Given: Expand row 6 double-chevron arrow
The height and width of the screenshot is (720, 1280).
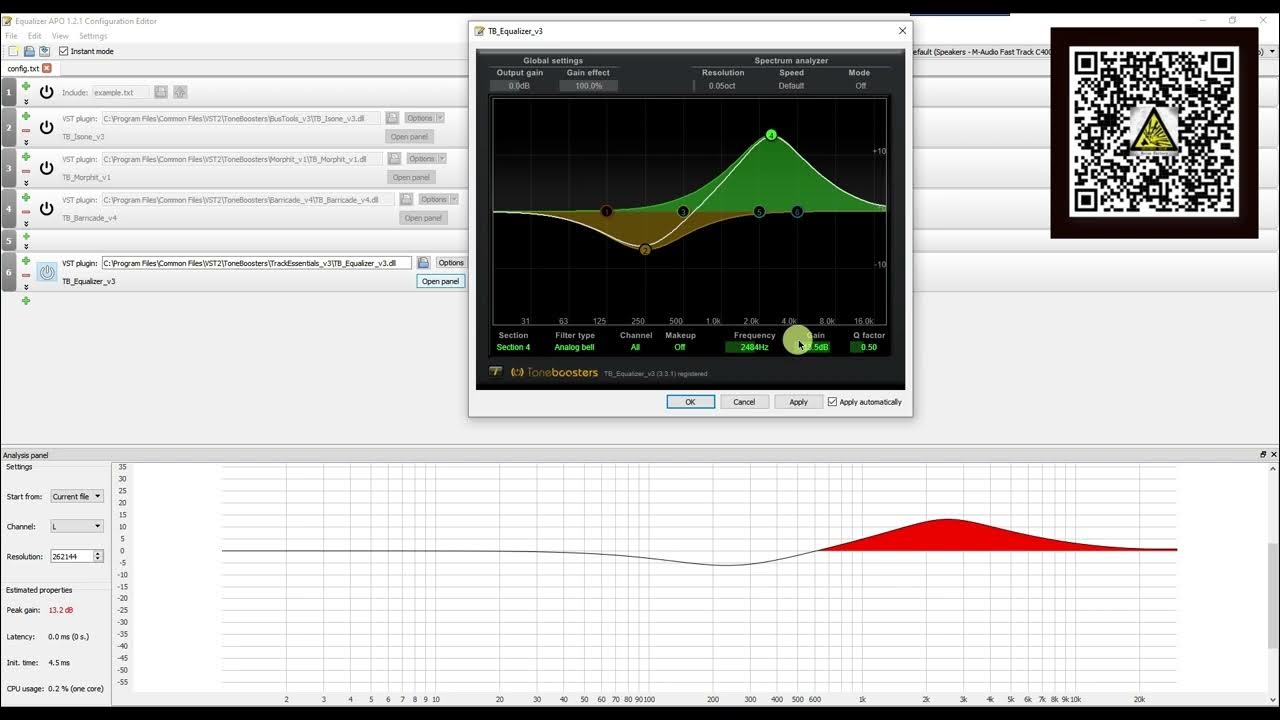Looking at the screenshot, I should point(26,286).
